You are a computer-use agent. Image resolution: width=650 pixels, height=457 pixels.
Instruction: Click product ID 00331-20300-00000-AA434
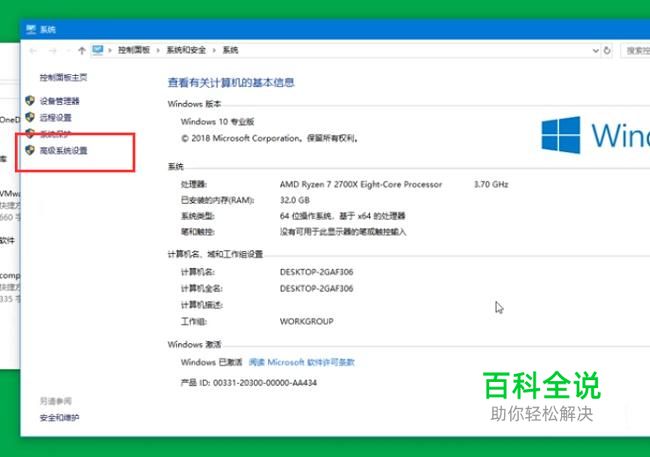click(265, 383)
